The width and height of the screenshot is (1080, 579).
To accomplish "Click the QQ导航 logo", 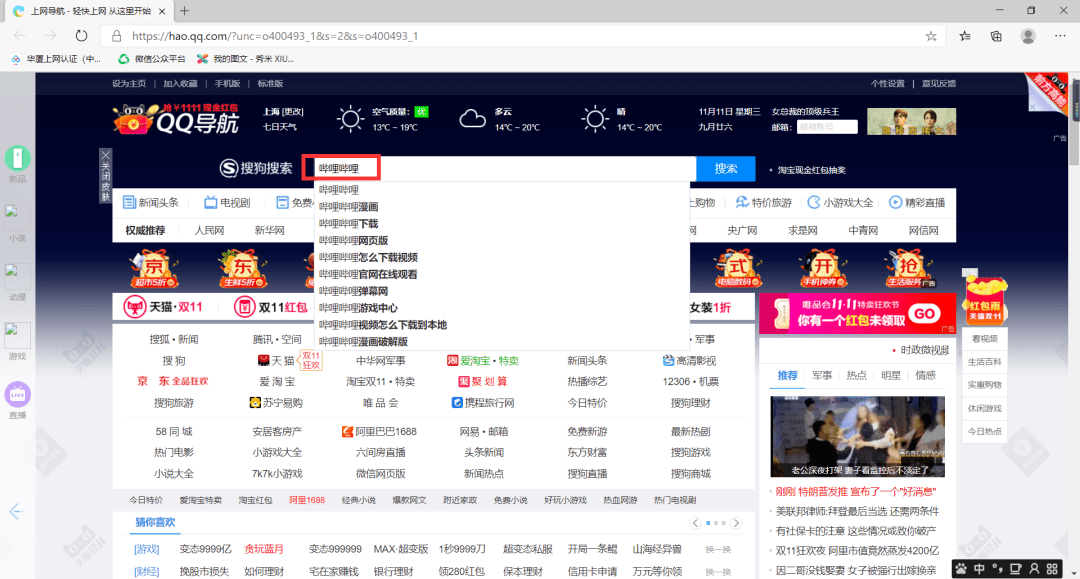I will (176, 118).
